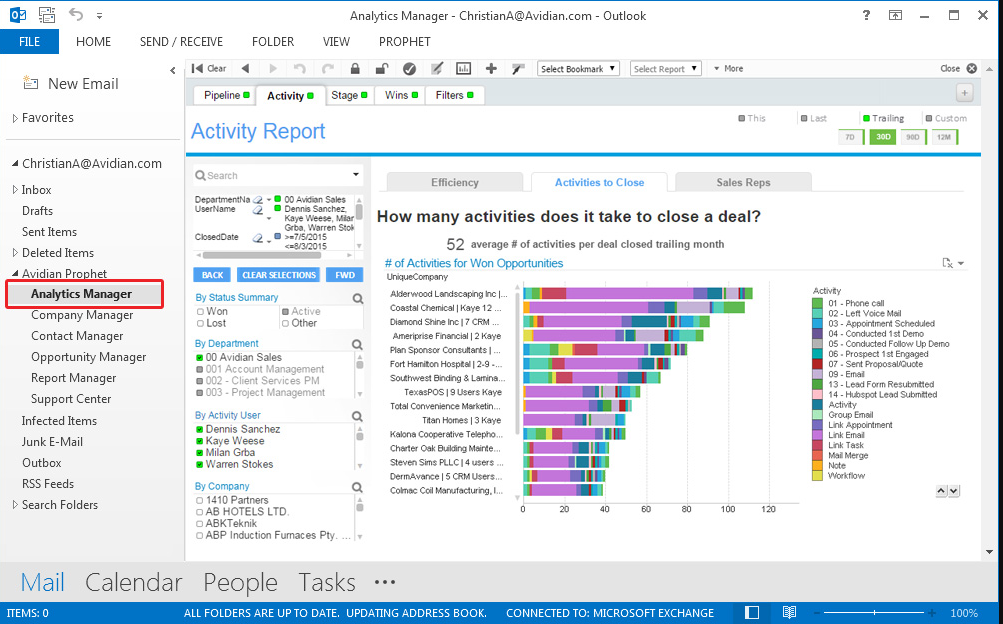The width and height of the screenshot is (1003, 624).
Task: Switch to the Pipeline tab
Action: click(226, 95)
